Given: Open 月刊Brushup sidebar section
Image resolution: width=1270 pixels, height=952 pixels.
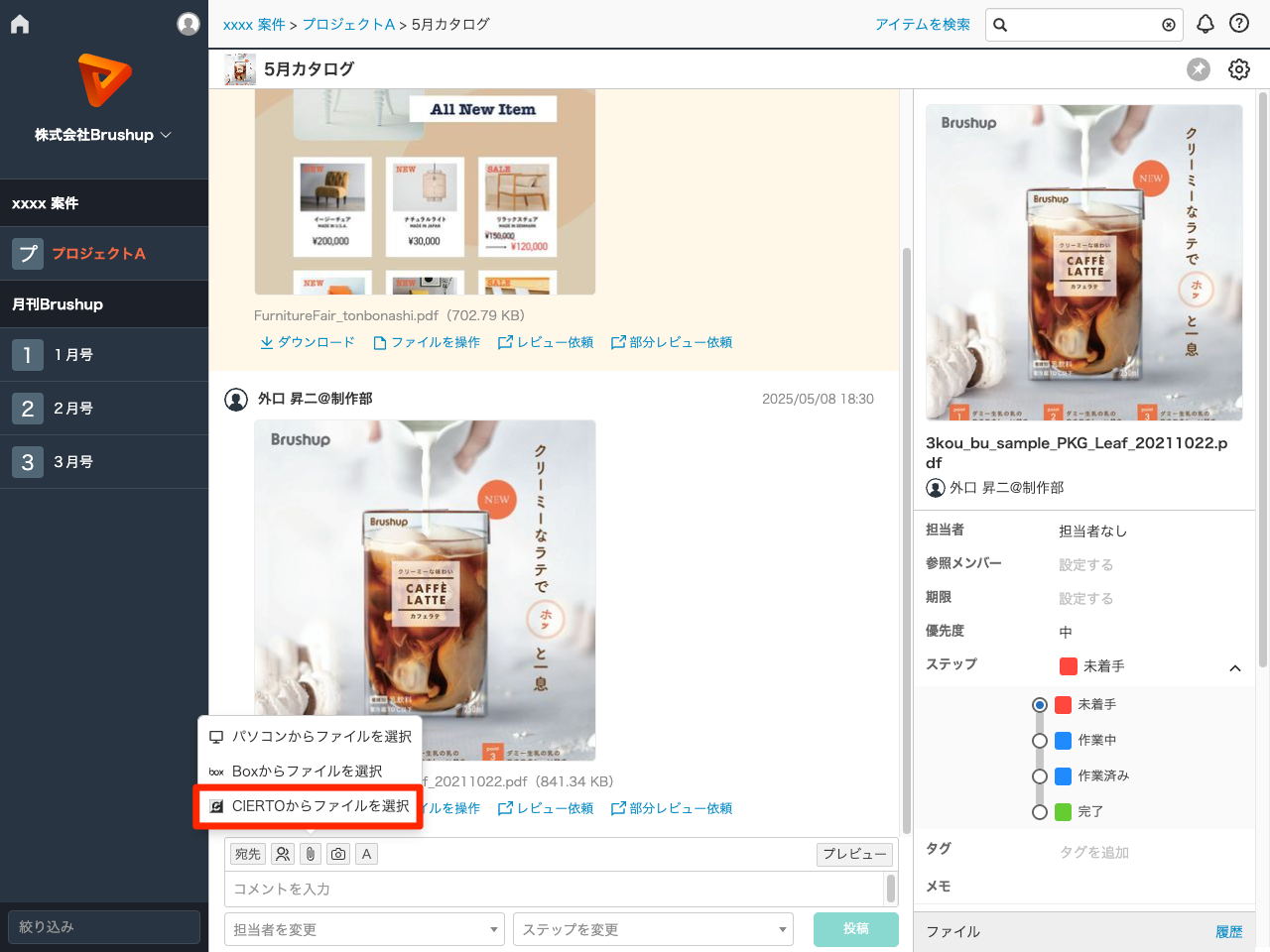Looking at the screenshot, I should pos(104,304).
